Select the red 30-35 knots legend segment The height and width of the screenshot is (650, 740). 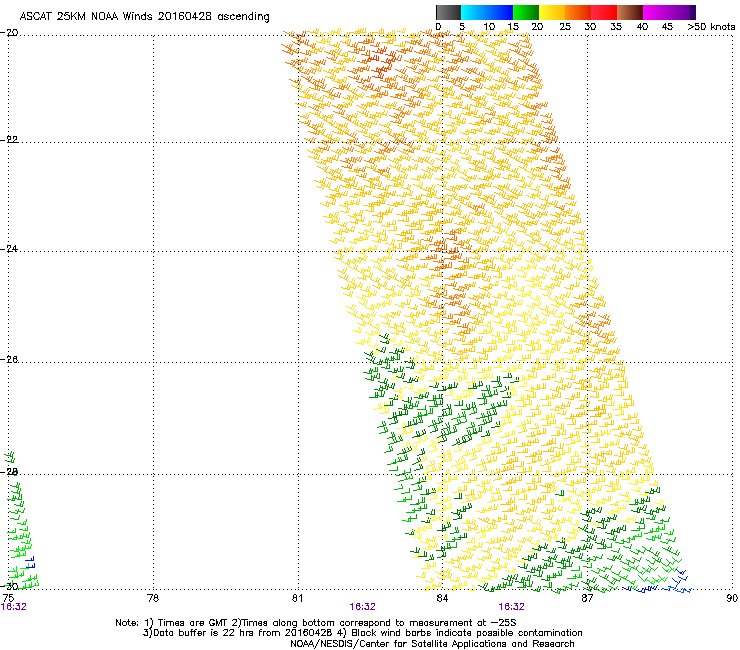pos(604,12)
